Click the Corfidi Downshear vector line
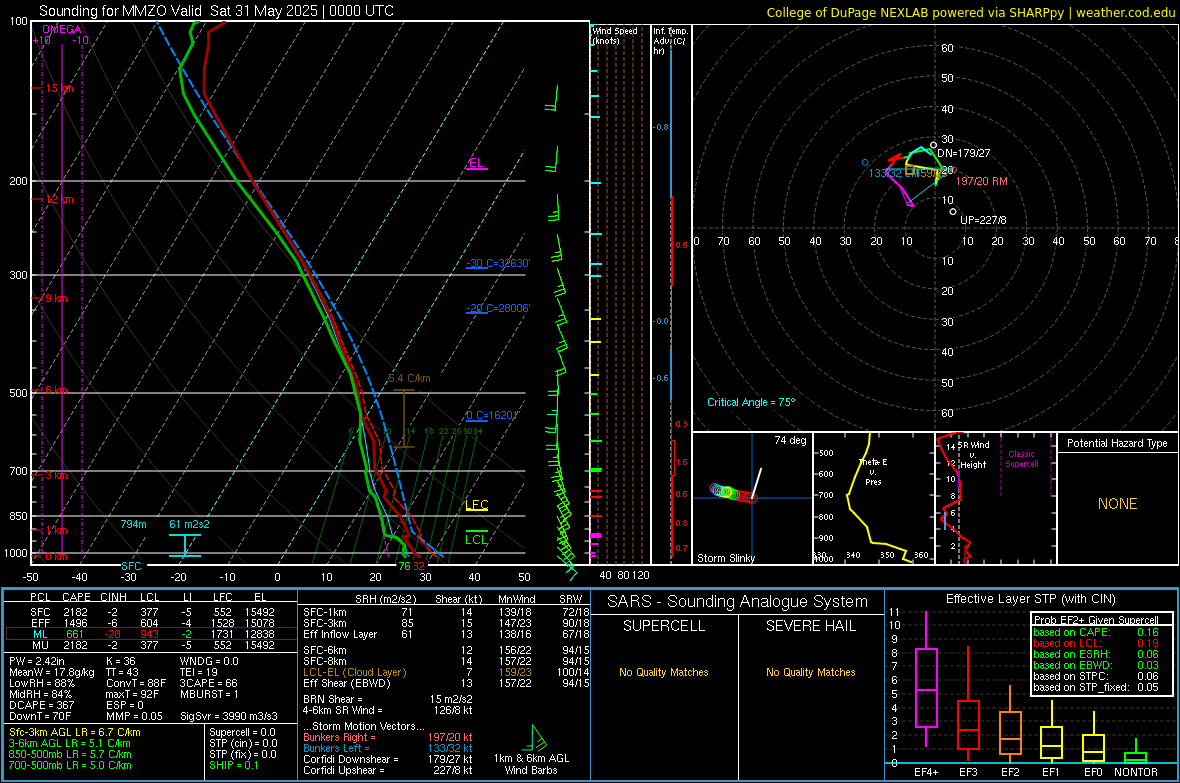 pyautogui.click(x=388, y=759)
